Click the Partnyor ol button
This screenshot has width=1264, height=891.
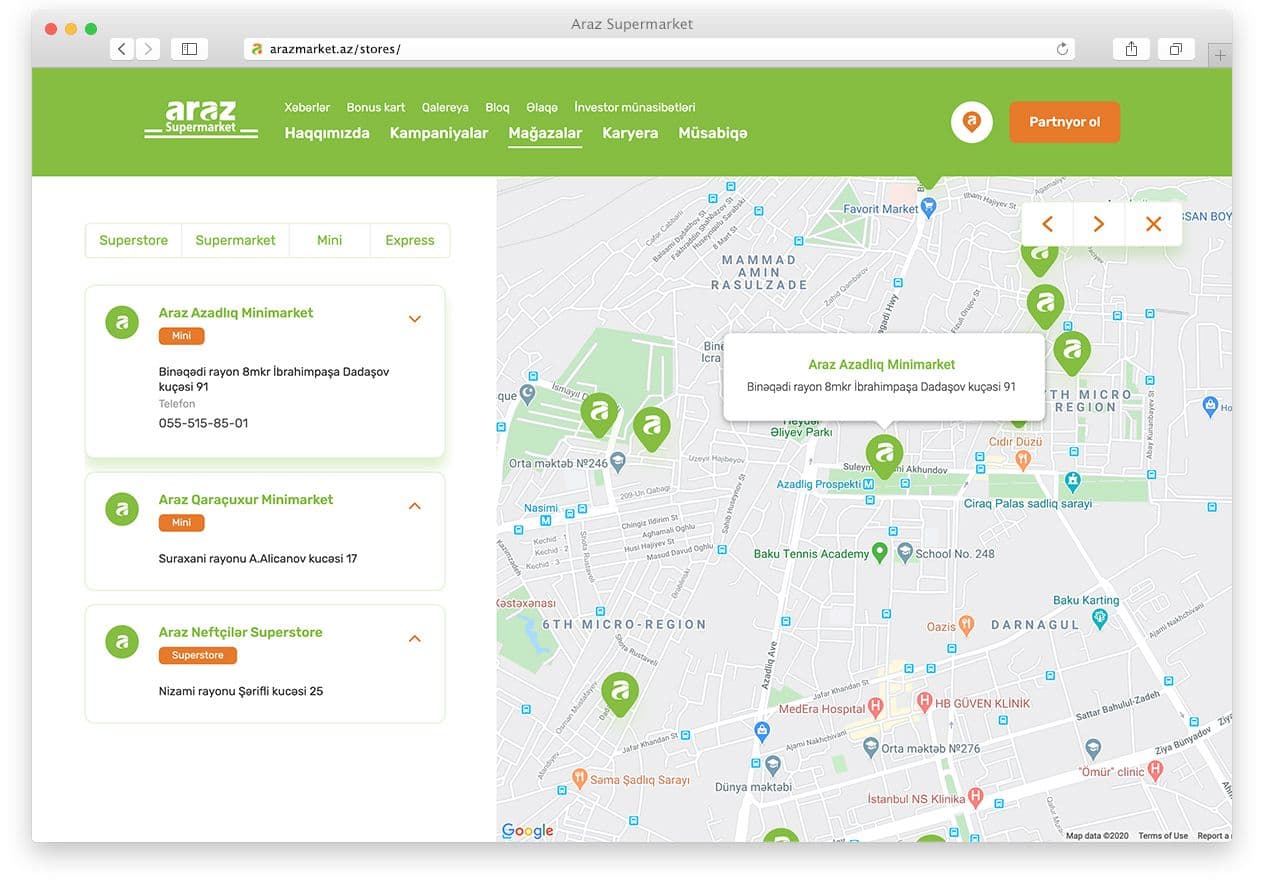1065,122
